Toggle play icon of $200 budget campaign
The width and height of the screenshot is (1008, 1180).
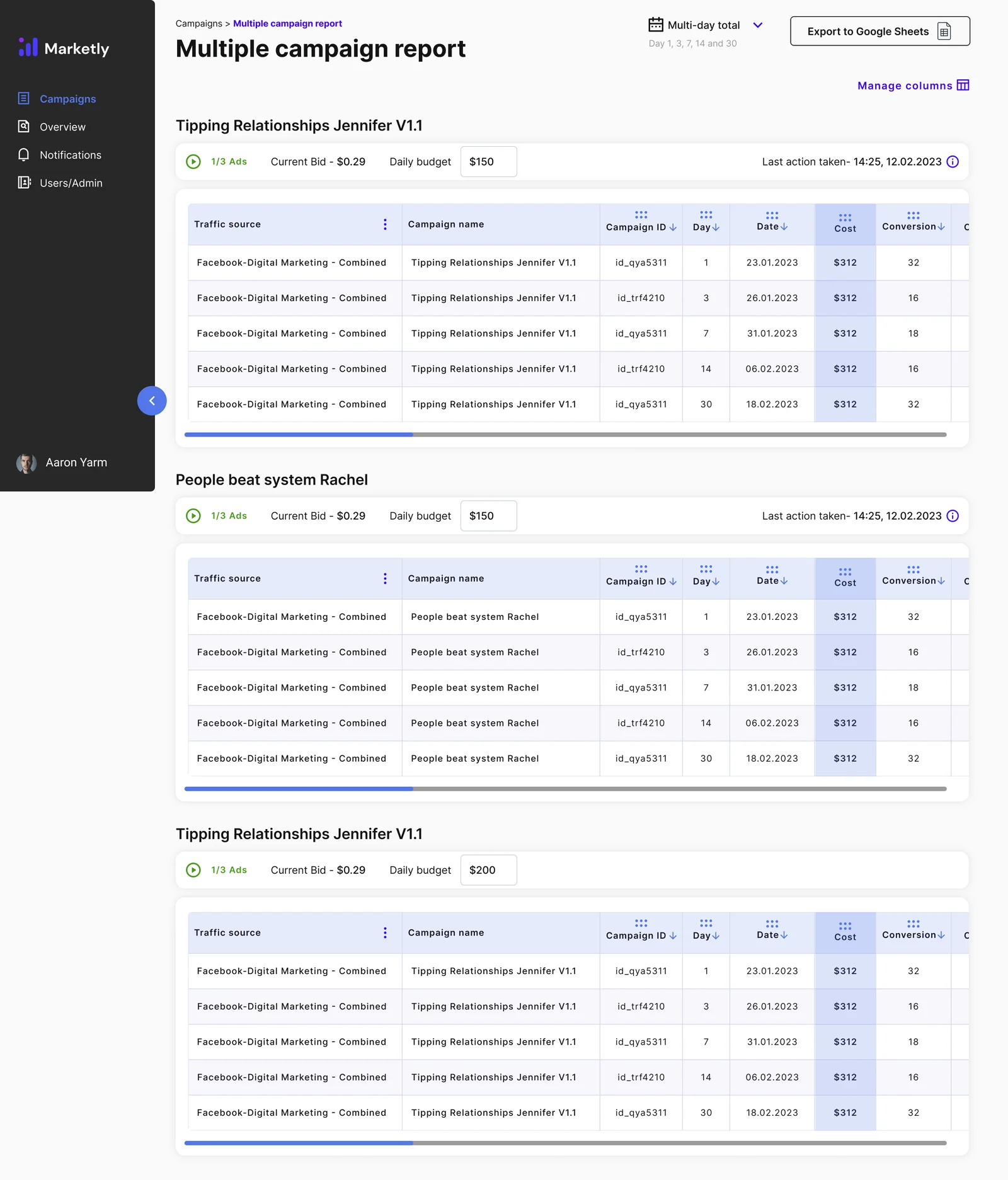[193, 870]
